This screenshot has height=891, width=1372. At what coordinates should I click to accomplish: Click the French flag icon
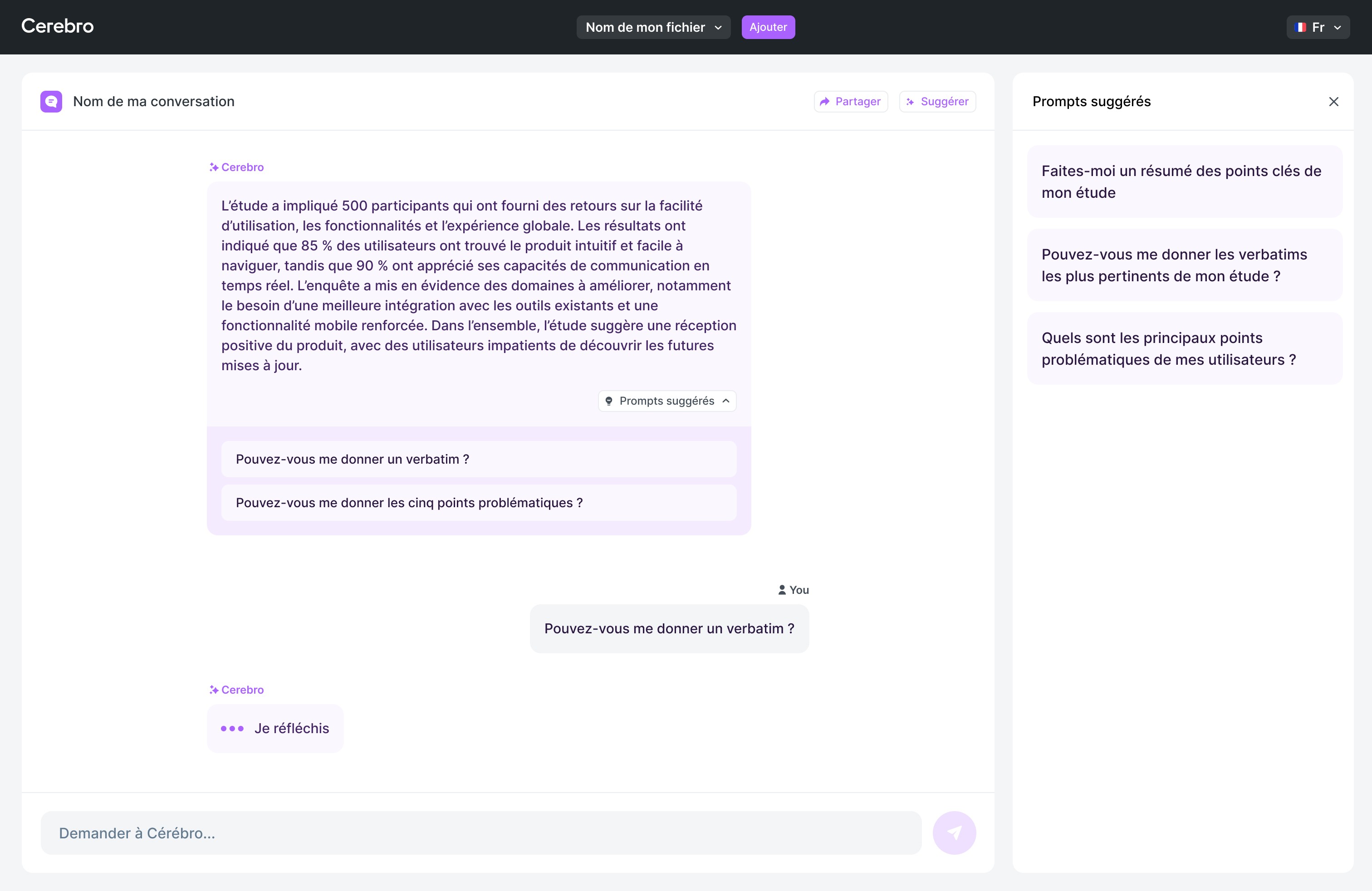[1300, 27]
